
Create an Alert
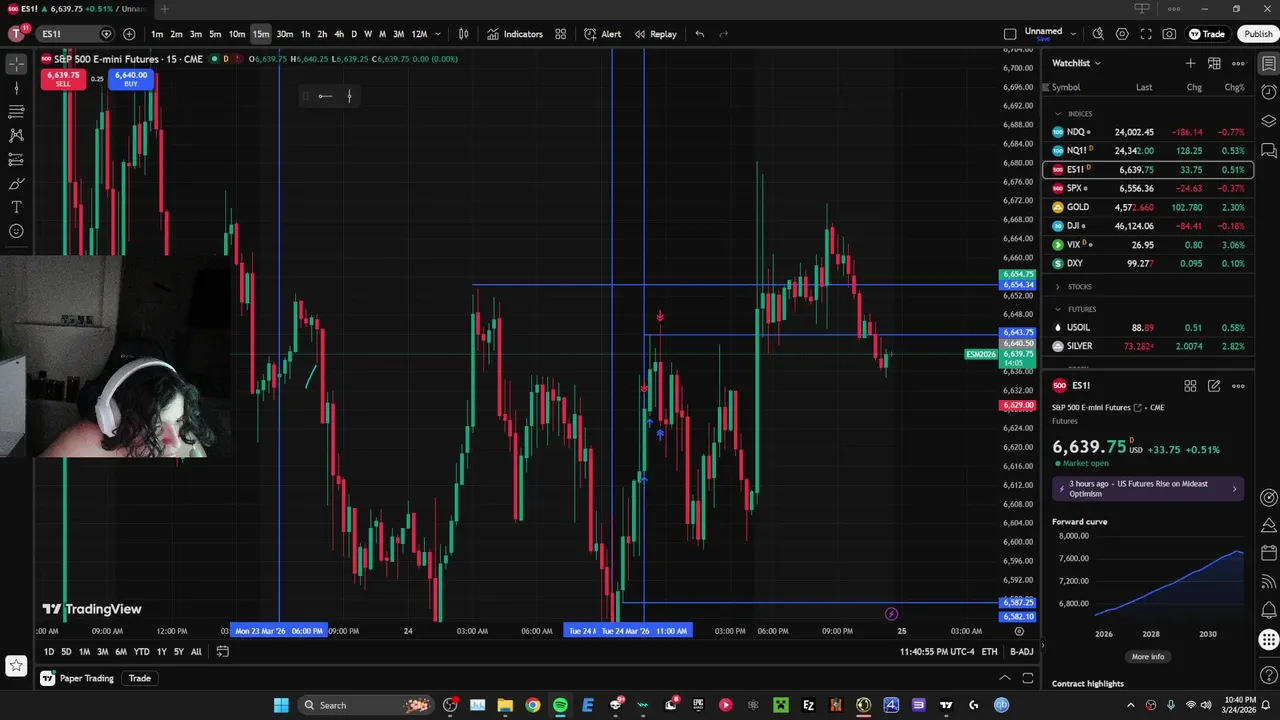tap(602, 34)
